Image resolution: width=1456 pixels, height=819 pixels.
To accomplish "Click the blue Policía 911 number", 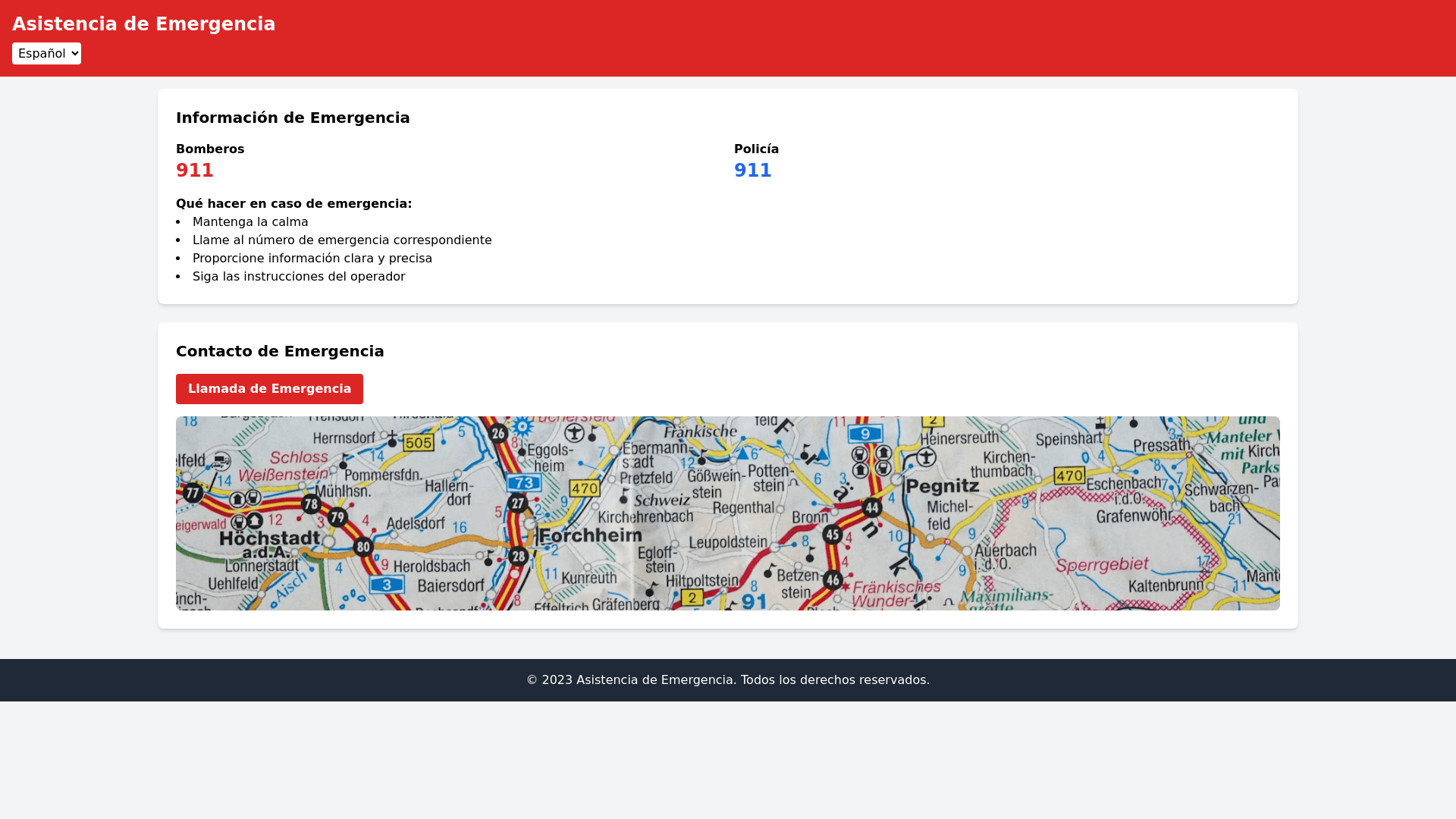I will pyautogui.click(x=752, y=171).
